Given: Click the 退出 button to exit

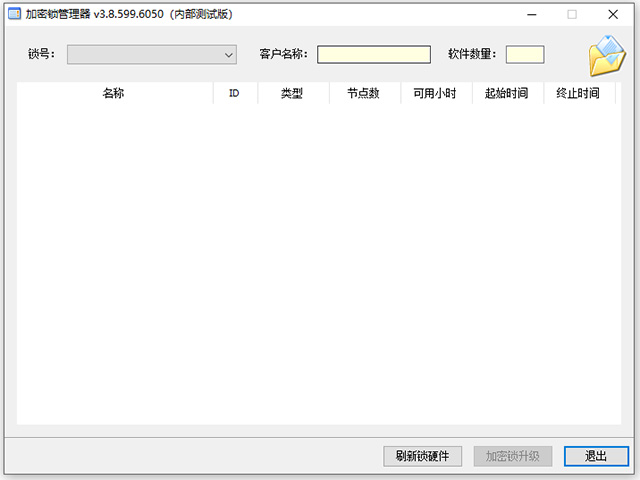Looking at the screenshot, I should tap(596, 456).
